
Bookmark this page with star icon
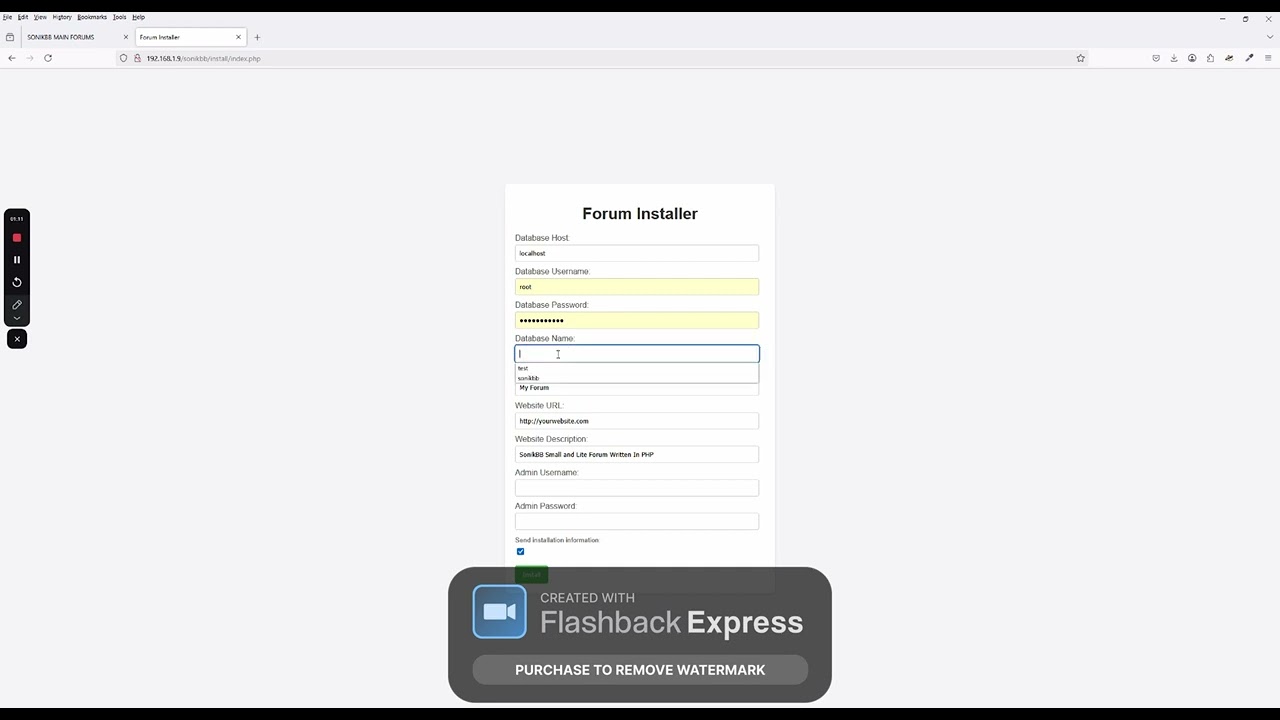tap(1080, 58)
